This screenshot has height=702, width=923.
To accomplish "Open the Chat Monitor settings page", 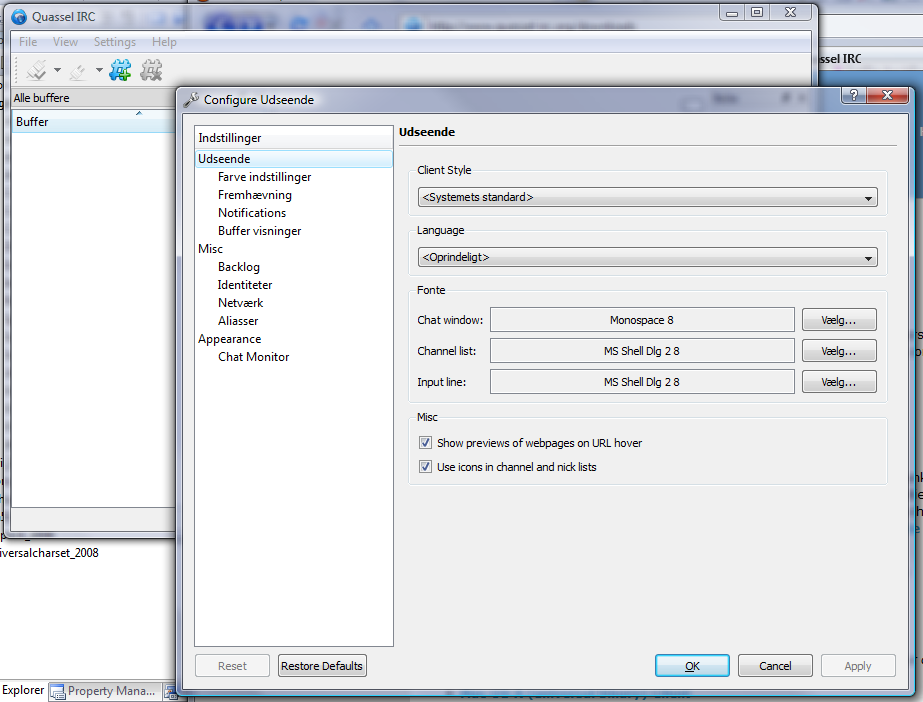I will point(253,357).
